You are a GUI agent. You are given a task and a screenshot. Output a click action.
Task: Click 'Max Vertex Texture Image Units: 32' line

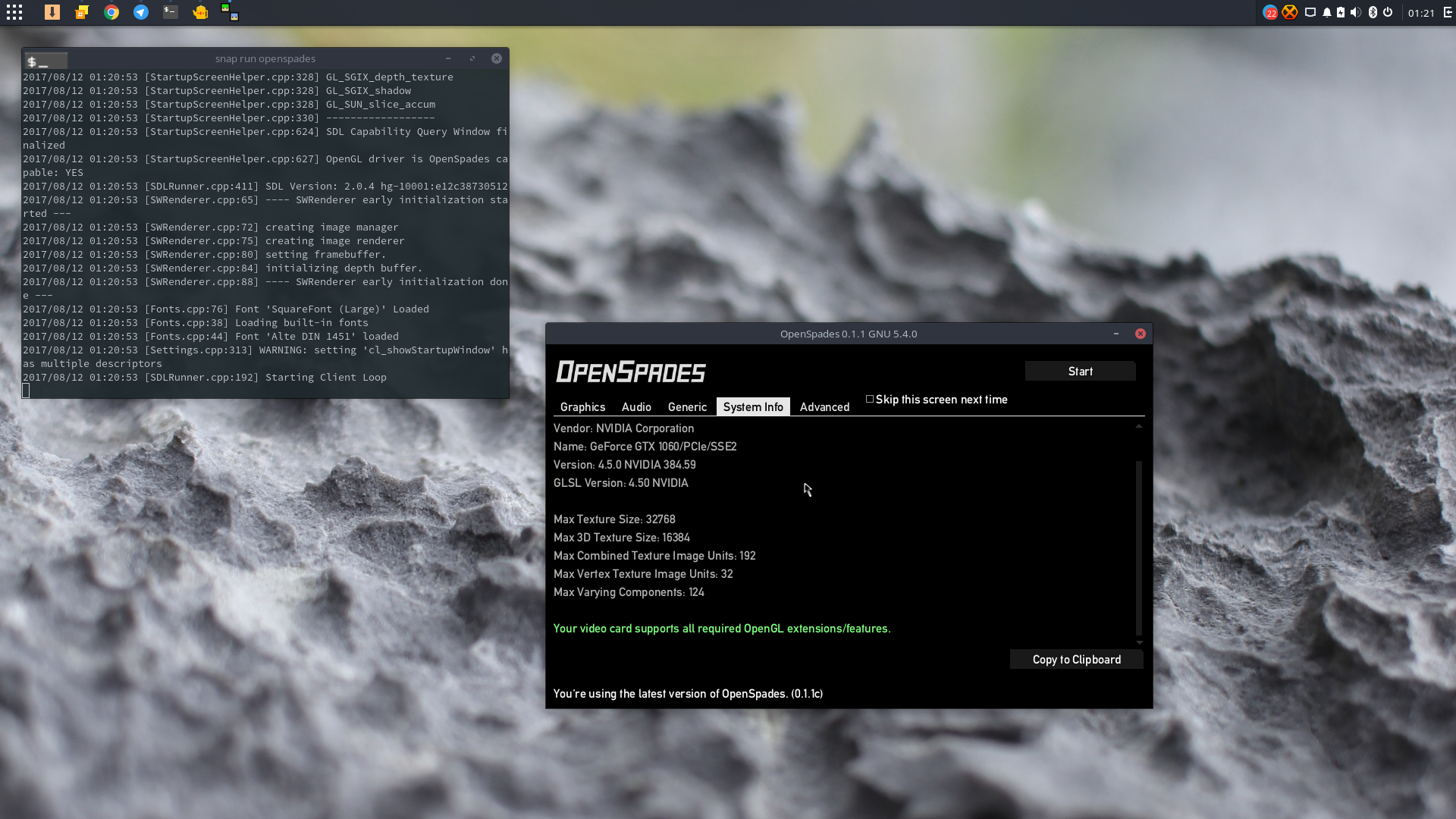click(643, 574)
